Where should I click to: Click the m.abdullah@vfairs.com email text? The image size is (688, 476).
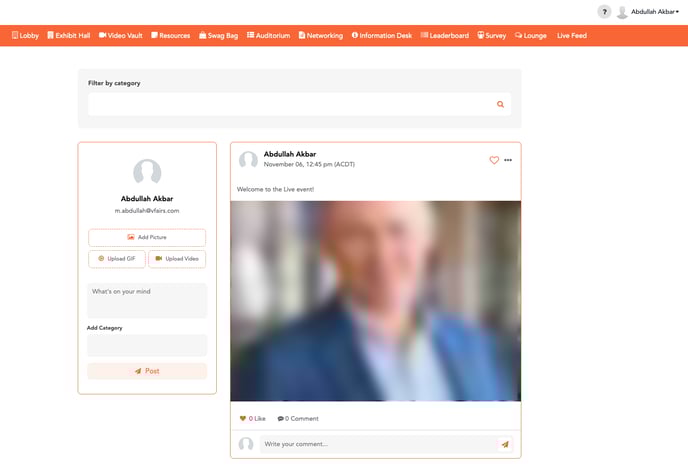(x=147, y=211)
